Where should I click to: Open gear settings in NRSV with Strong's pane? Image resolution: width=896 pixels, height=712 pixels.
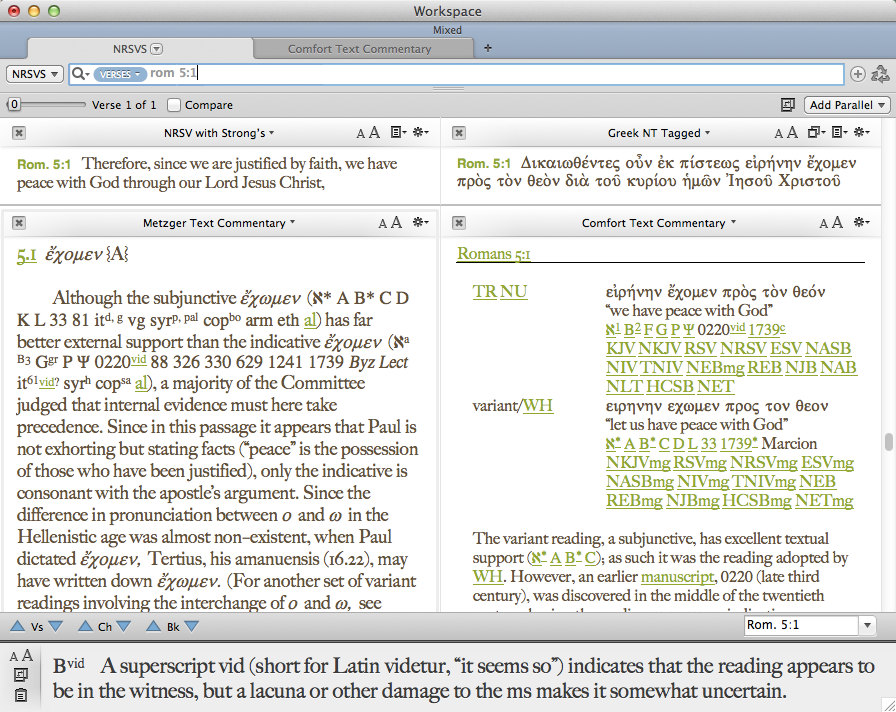tap(421, 133)
